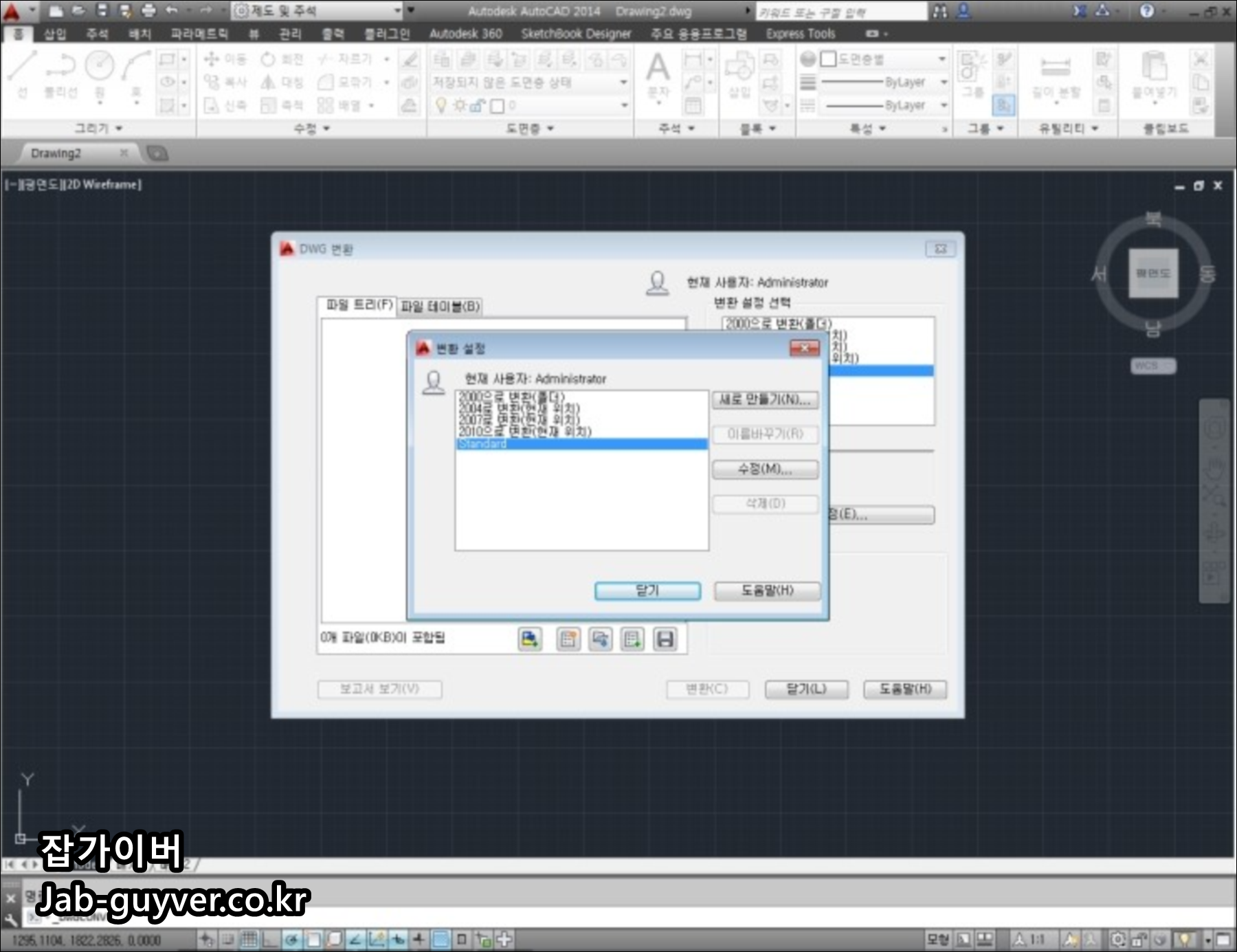Click the Save icon in Quick Access toolbar

102,10
